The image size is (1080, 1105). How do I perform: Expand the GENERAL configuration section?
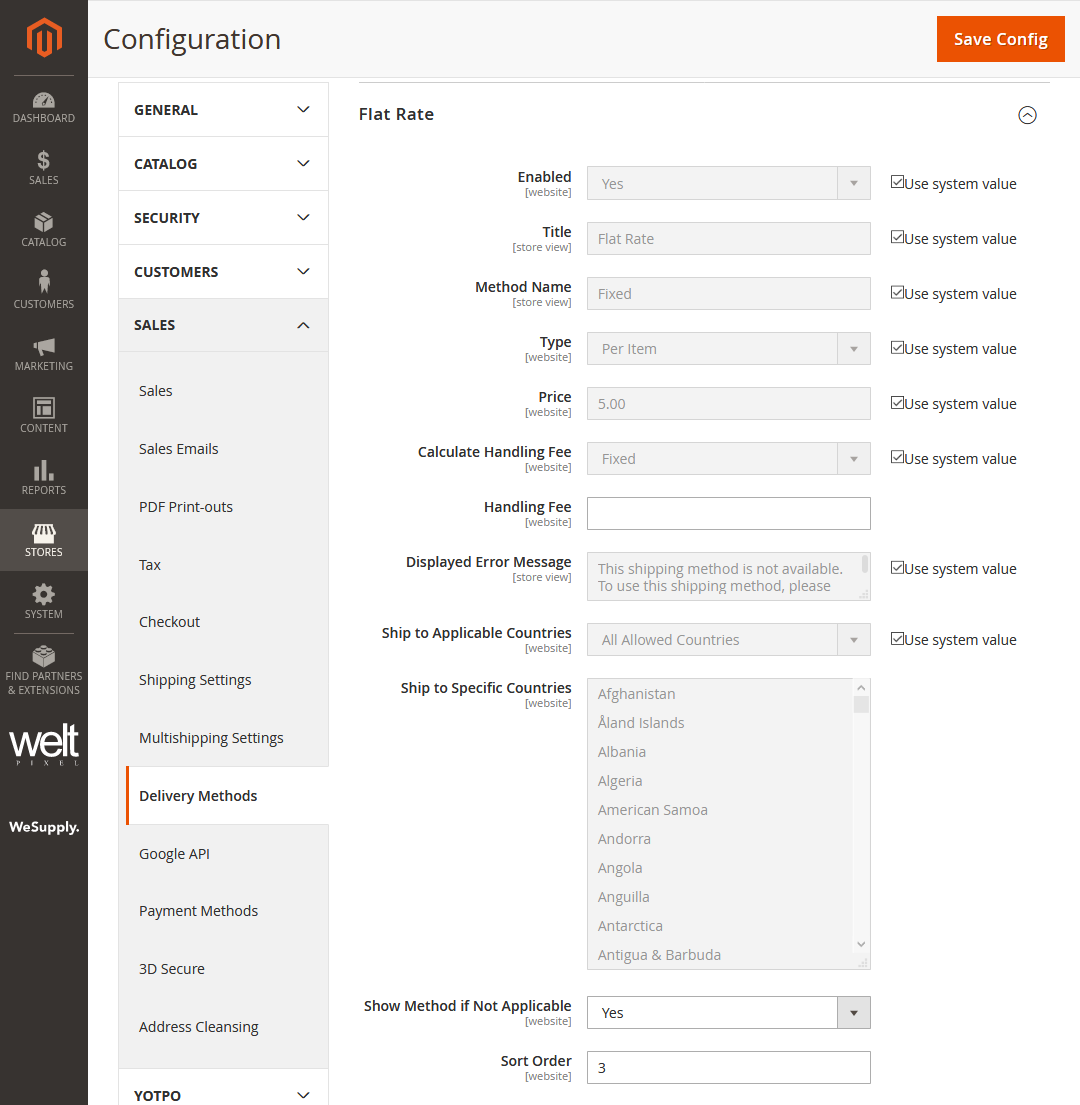click(x=223, y=110)
